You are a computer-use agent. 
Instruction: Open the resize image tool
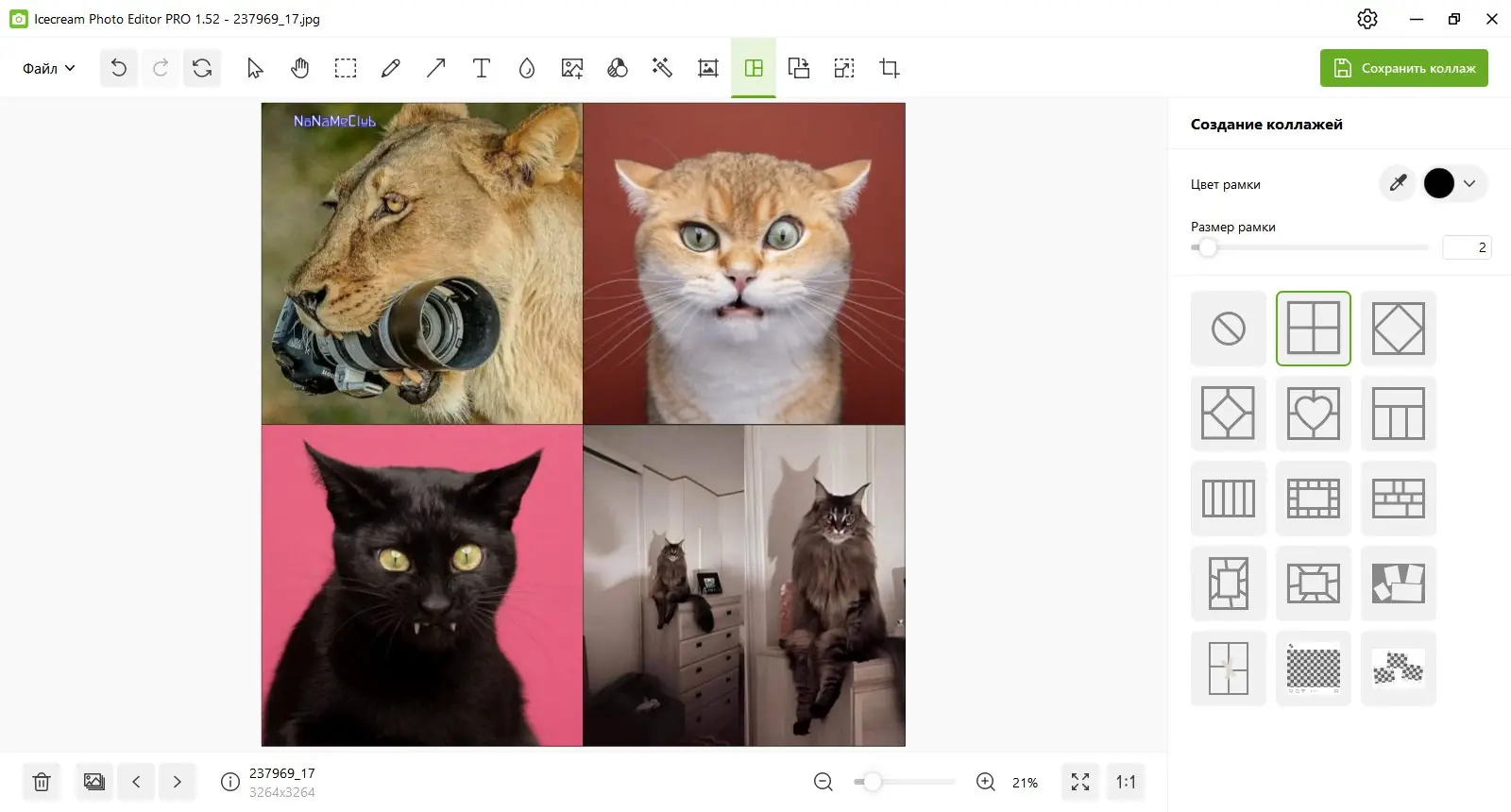coord(844,68)
